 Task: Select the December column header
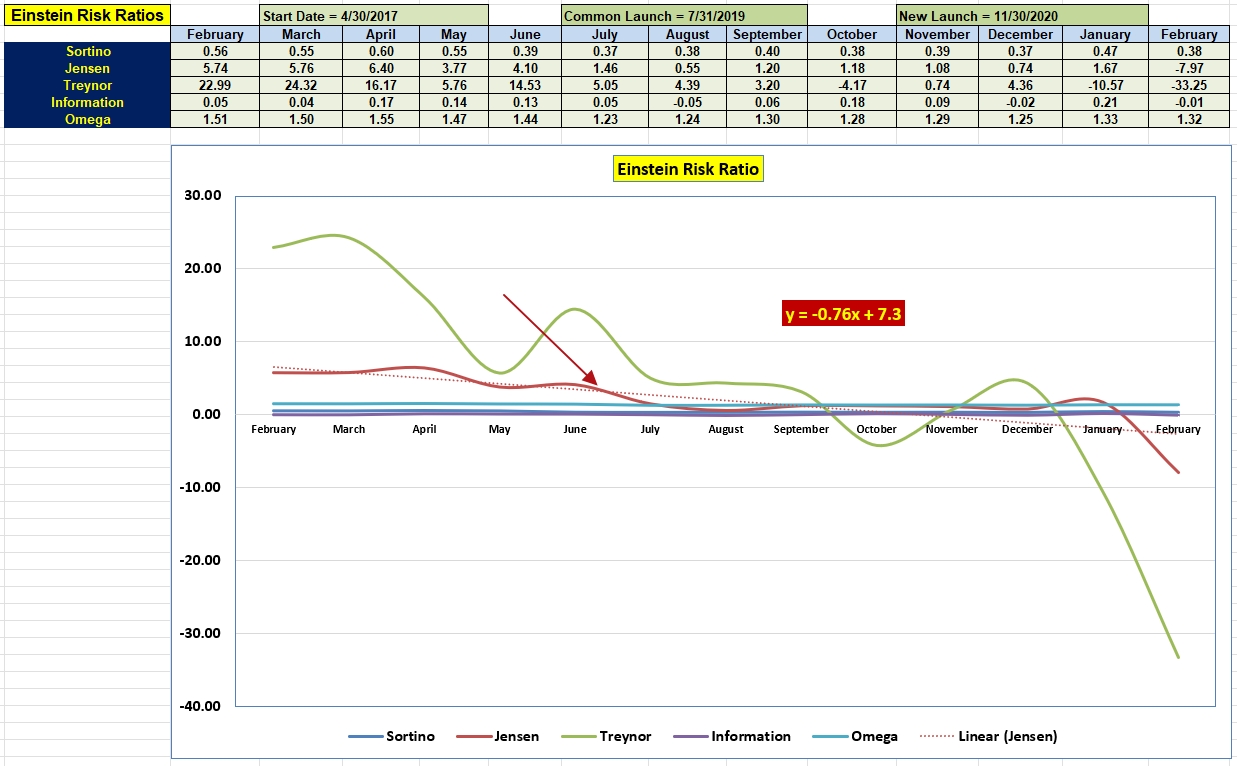point(1020,34)
